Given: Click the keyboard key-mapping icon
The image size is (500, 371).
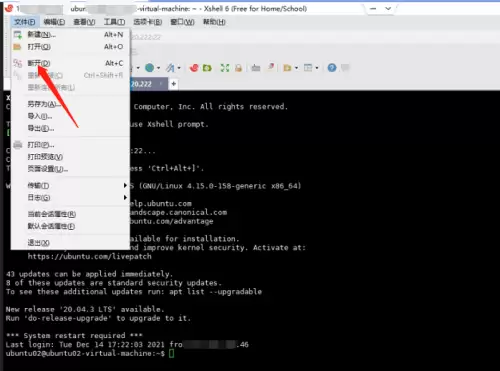Looking at the screenshot, I should tap(256, 68).
